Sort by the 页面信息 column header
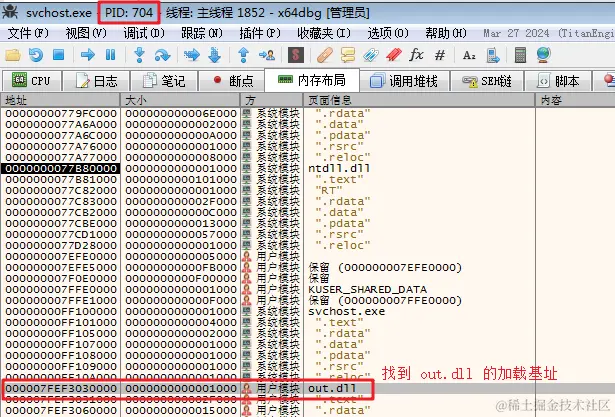 (419, 101)
